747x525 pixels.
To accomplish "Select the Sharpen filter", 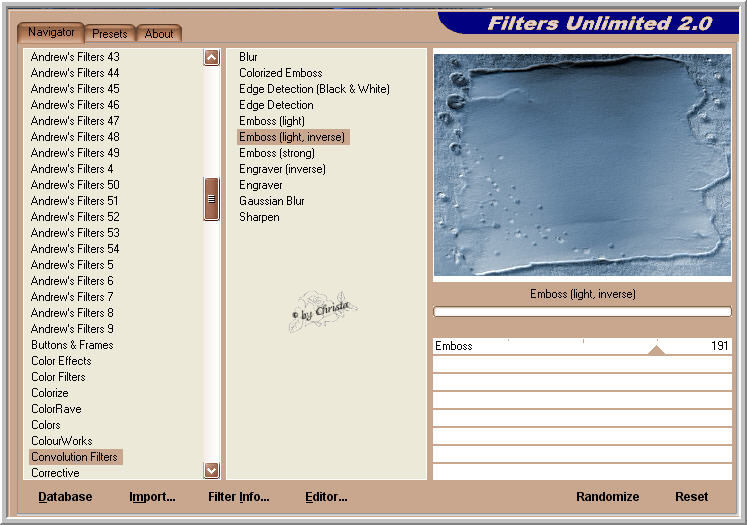I will 259,217.
